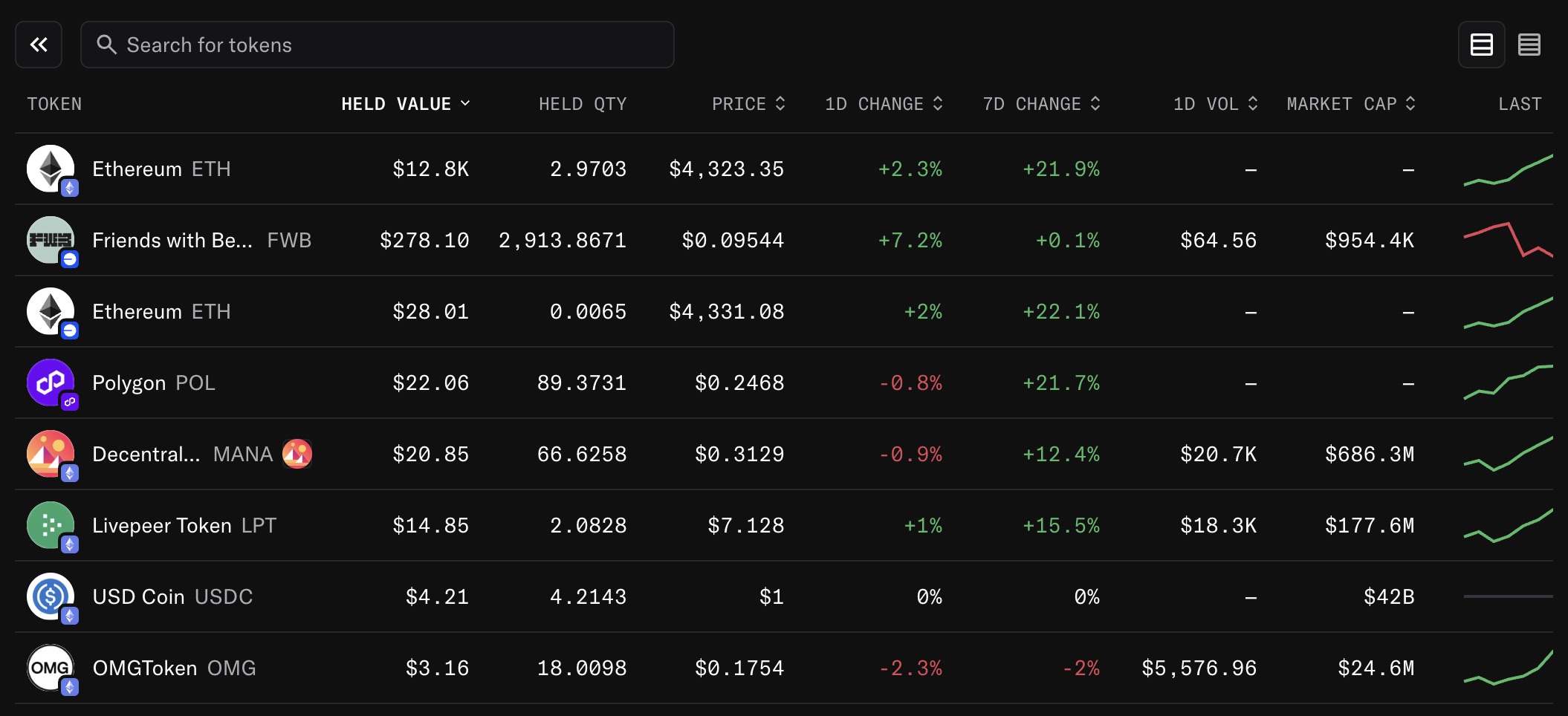Click flat USDC sparkline chart
This screenshot has height=716, width=1568.
point(1508,596)
